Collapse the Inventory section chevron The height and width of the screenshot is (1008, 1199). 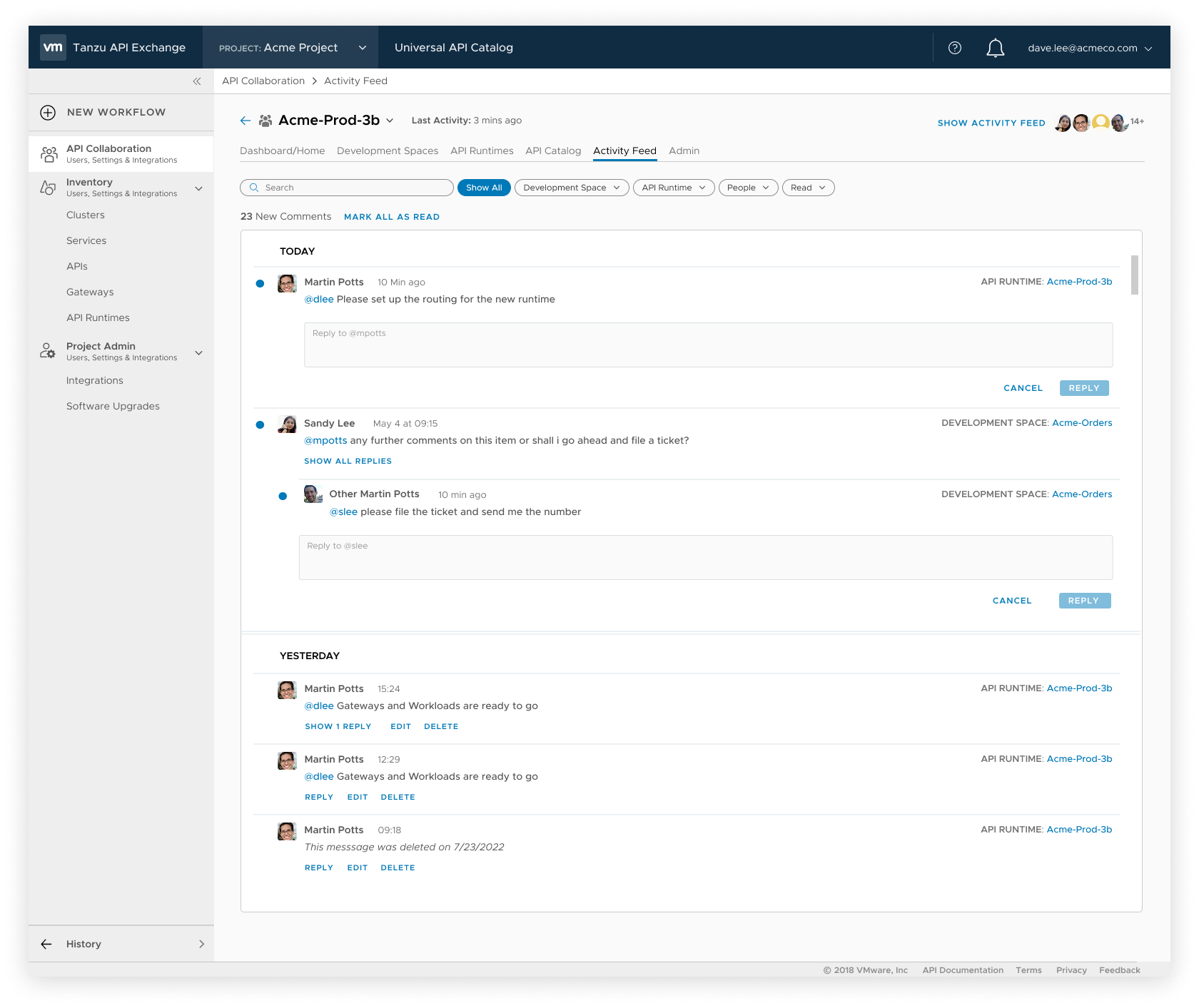(199, 188)
